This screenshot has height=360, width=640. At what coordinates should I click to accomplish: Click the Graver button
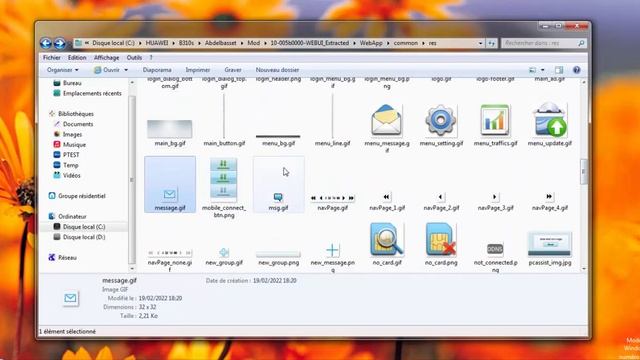point(233,70)
